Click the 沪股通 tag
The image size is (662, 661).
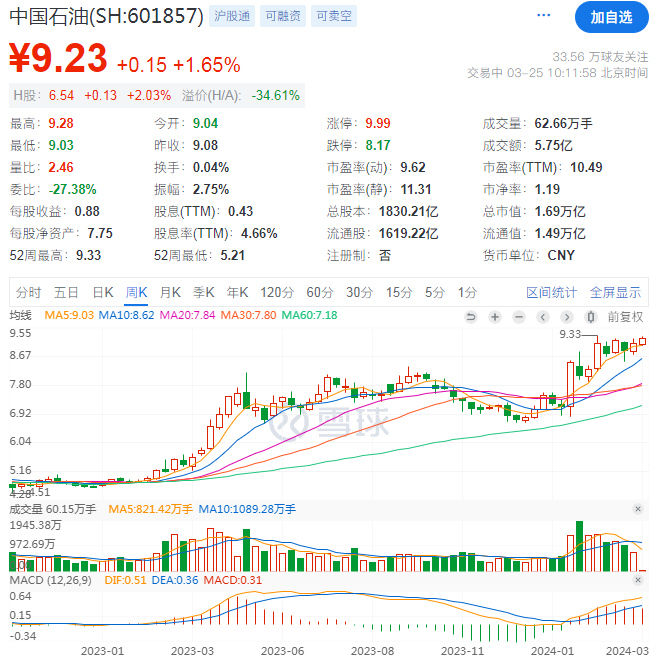point(232,16)
